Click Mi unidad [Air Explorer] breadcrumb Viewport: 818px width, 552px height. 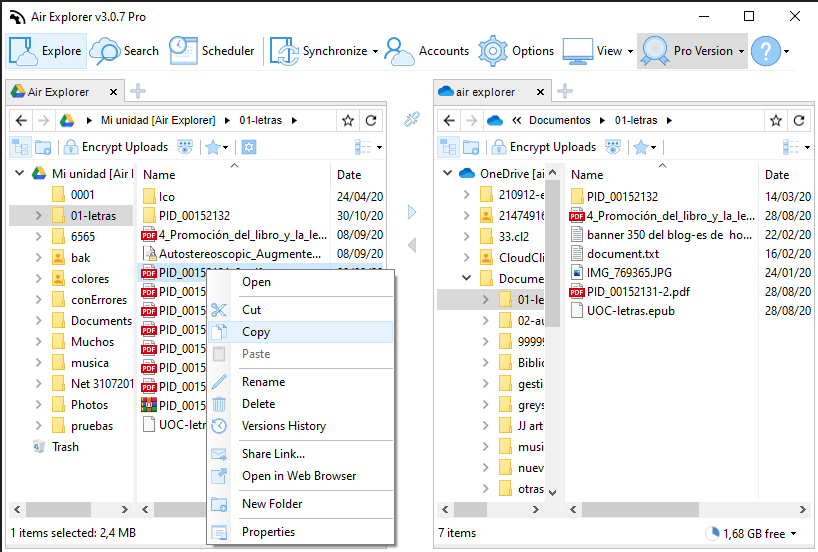pyautogui.click(x=158, y=121)
